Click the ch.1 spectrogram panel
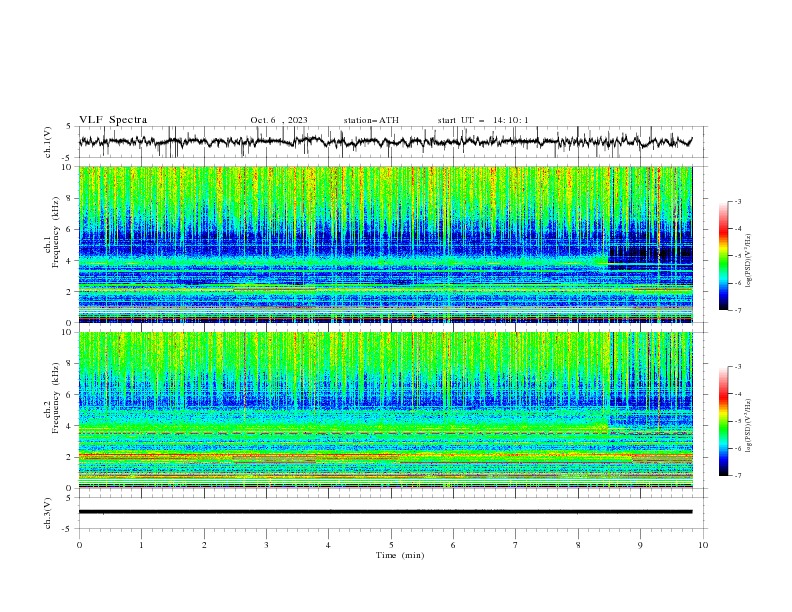This screenshot has height=612, width=792. [x=386, y=244]
